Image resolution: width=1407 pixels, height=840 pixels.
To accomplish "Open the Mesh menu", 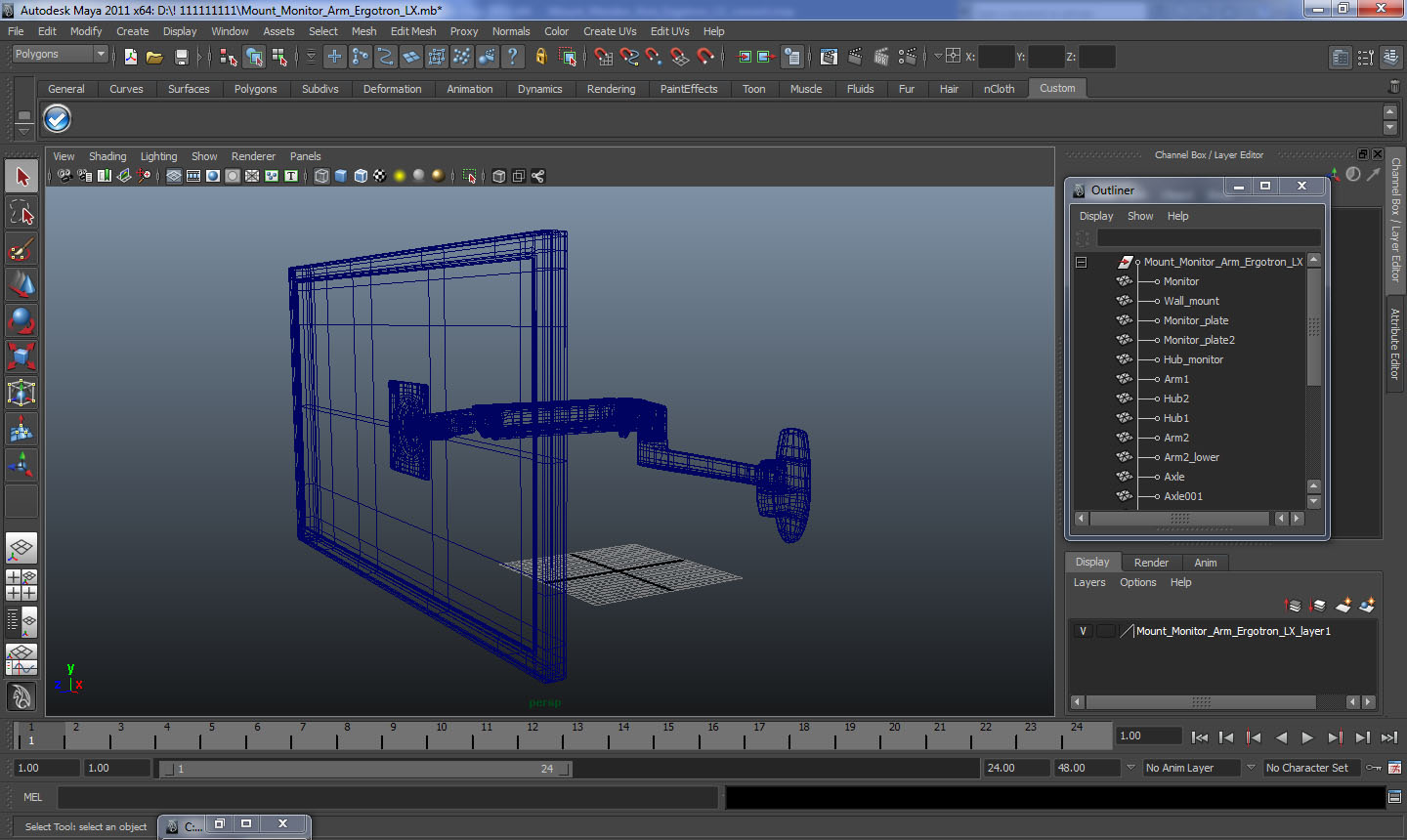I will pyautogui.click(x=364, y=31).
